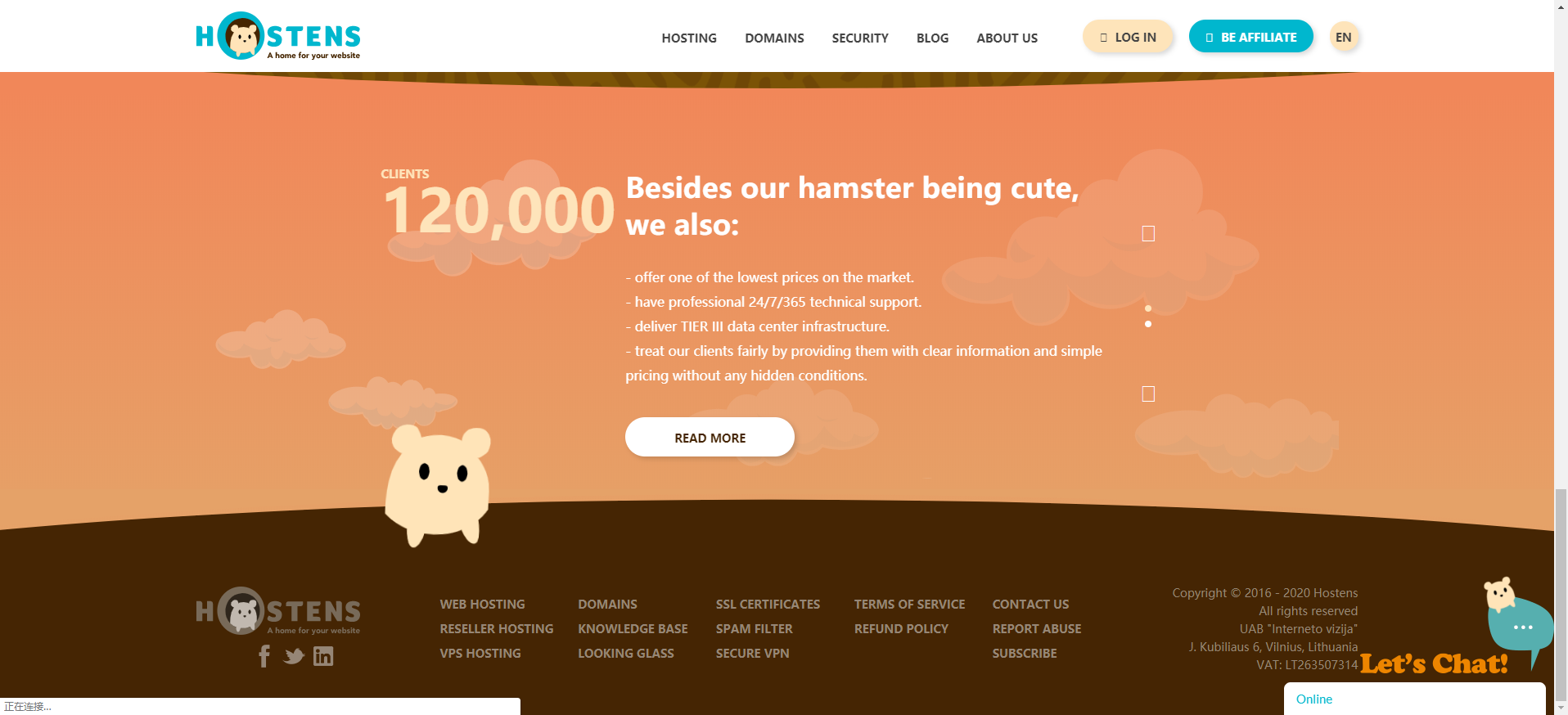The width and height of the screenshot is (1568, 715).
Task: Open the Blog menu item
Action: point(932,38)
